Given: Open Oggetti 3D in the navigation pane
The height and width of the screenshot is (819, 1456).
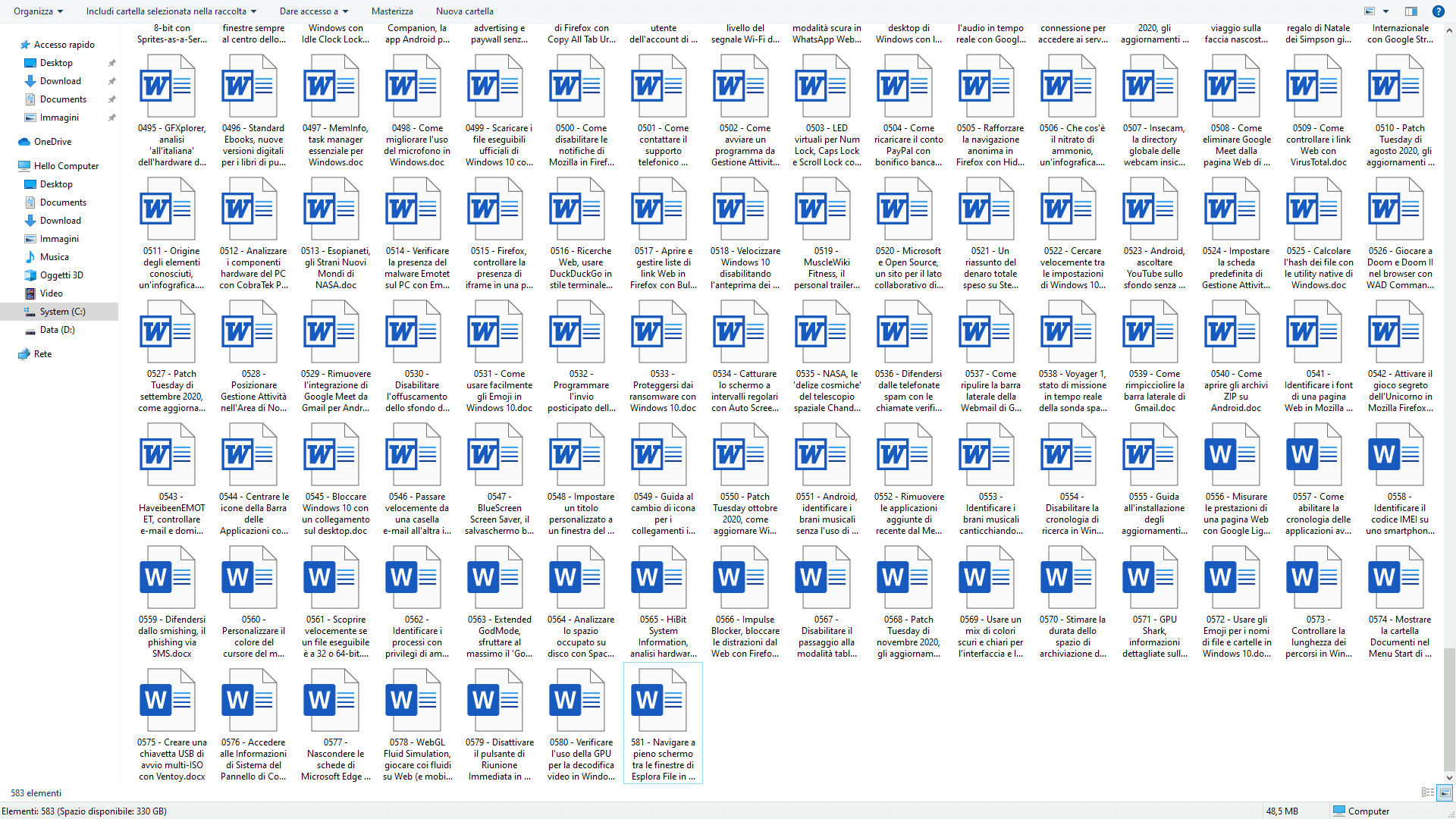Looking at the screenshot, I should 61,275.
